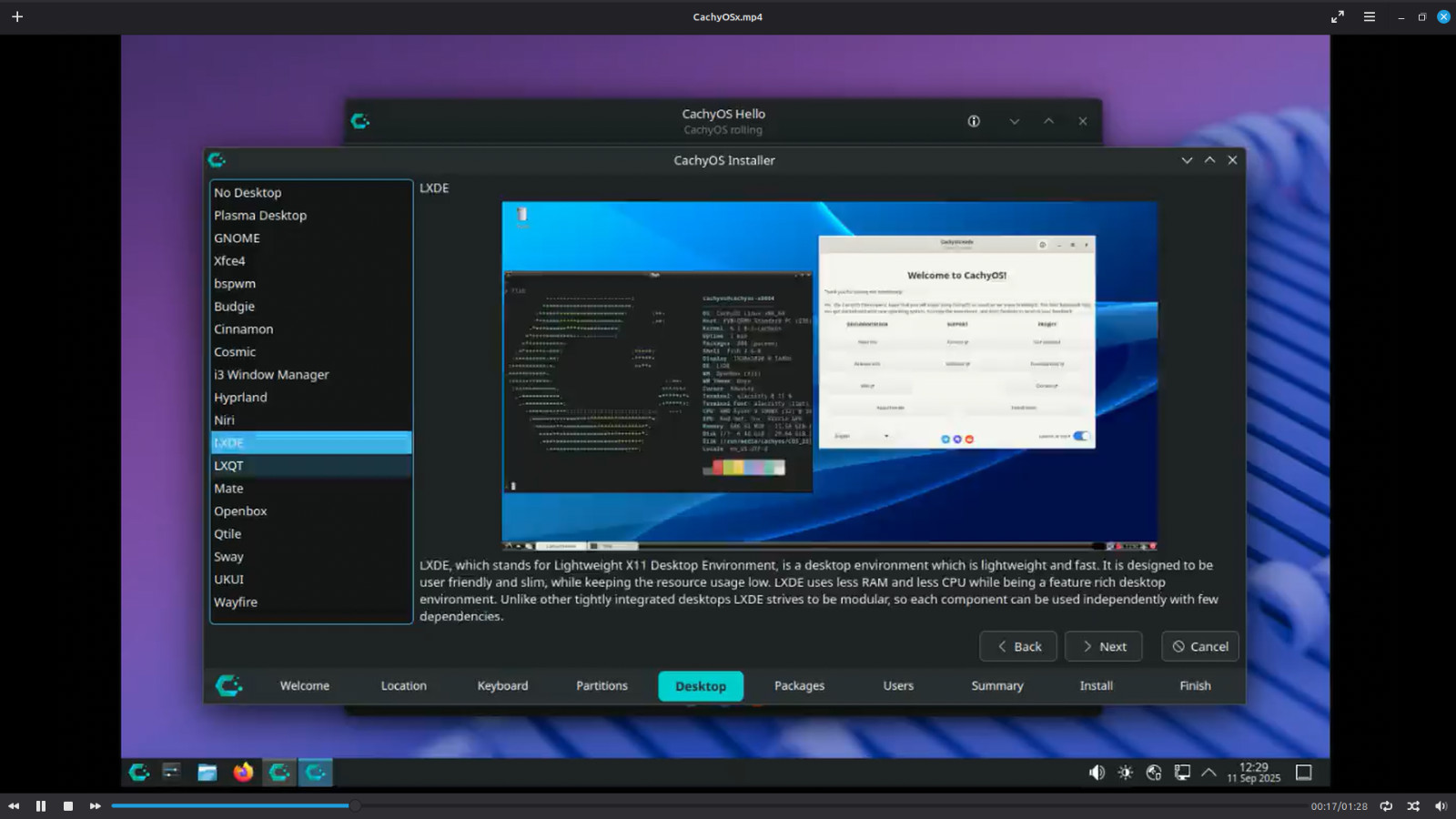Click the CachyOS logo in the Installer title bar
Viewport: 1456px width, 819px height.
click(x=217, y=160)
